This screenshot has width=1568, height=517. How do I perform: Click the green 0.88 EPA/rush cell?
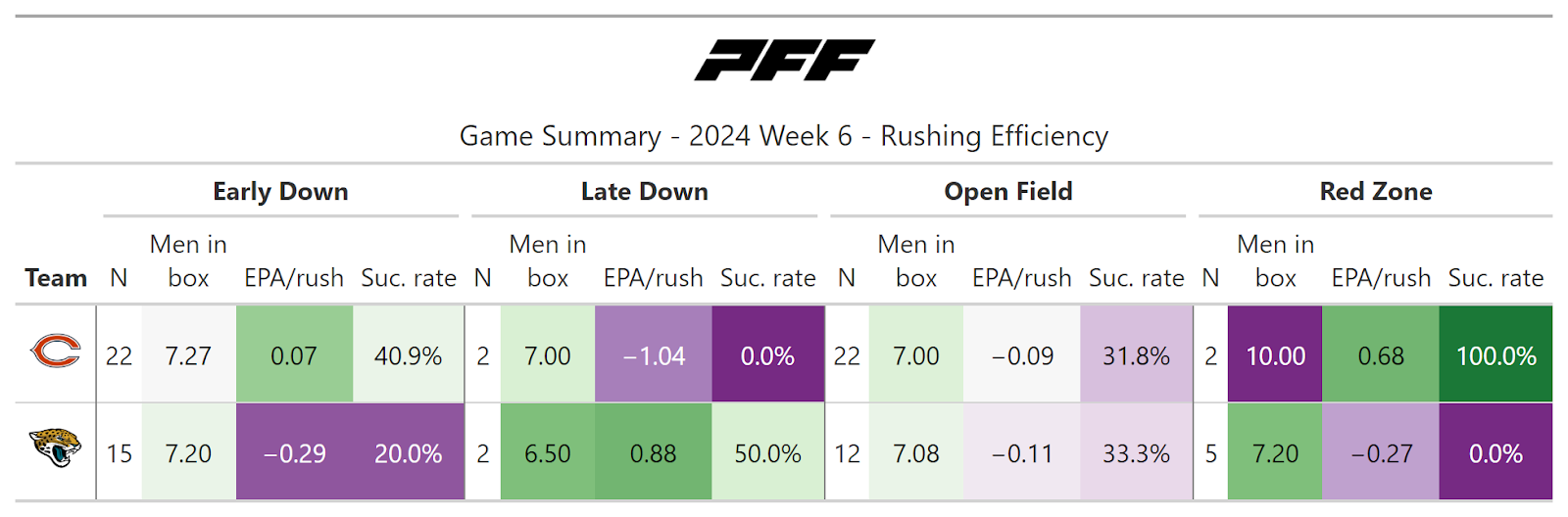[654, 453]
